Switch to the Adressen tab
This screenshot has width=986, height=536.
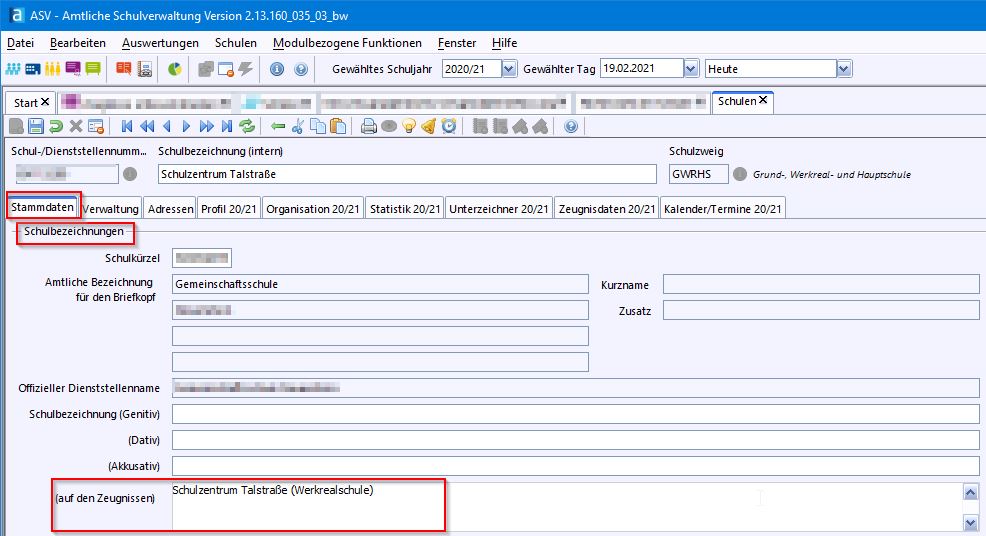pyautogui.click(x=169, y=208)
